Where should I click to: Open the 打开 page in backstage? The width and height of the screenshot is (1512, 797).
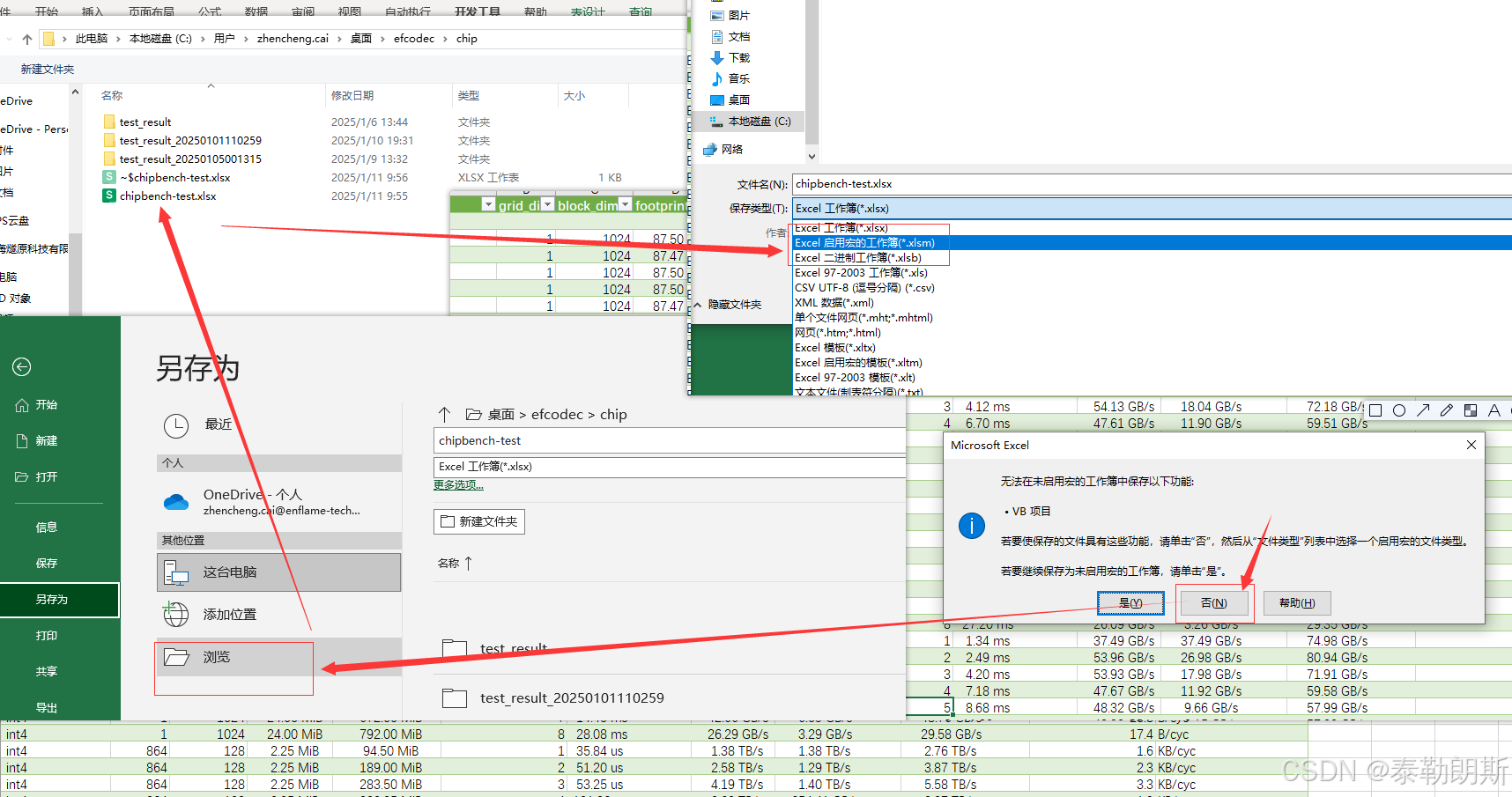[x=37, y=477]
